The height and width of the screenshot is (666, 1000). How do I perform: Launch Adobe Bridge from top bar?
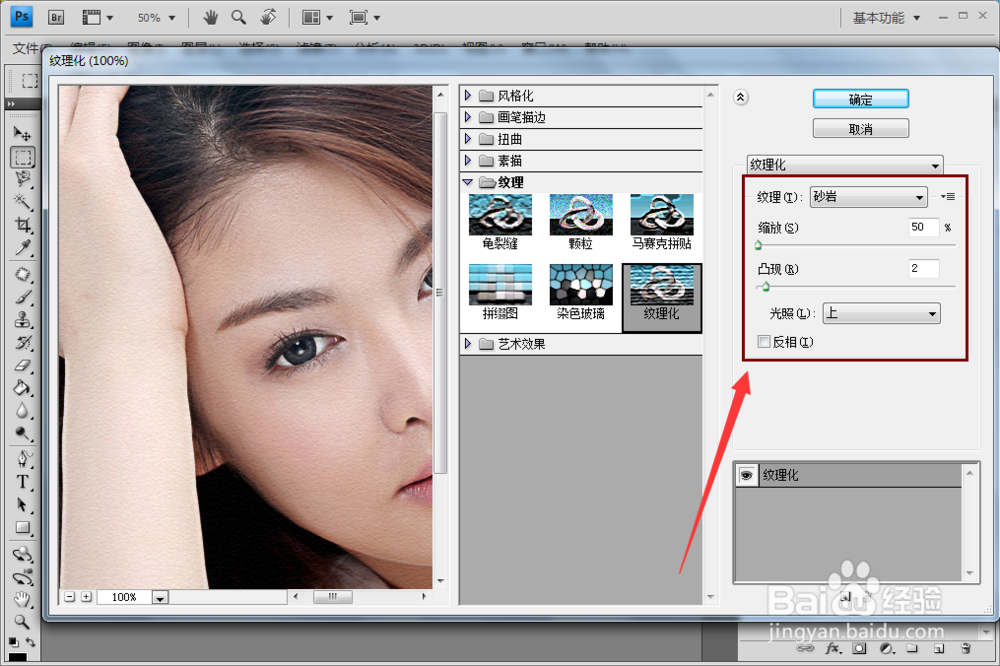[56, 17]
